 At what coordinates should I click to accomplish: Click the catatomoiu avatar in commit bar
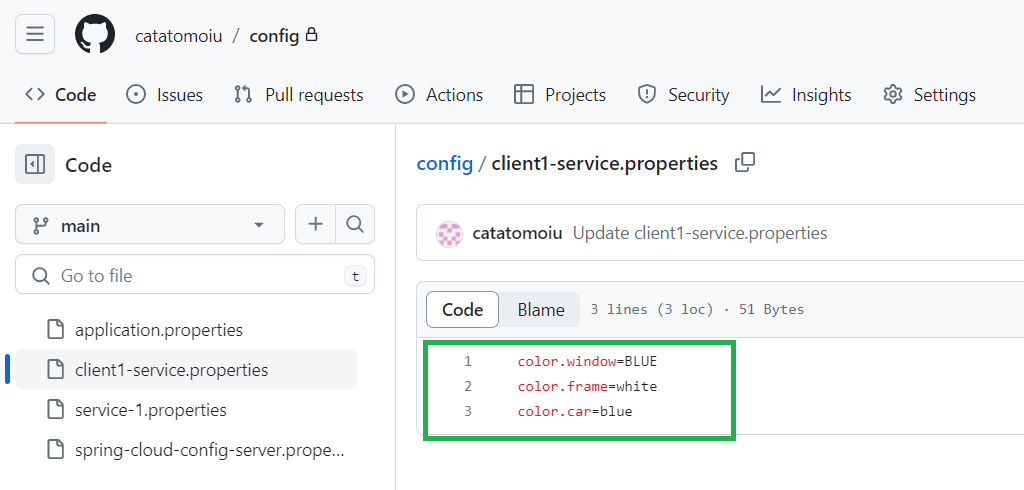[x=449, y=233]
